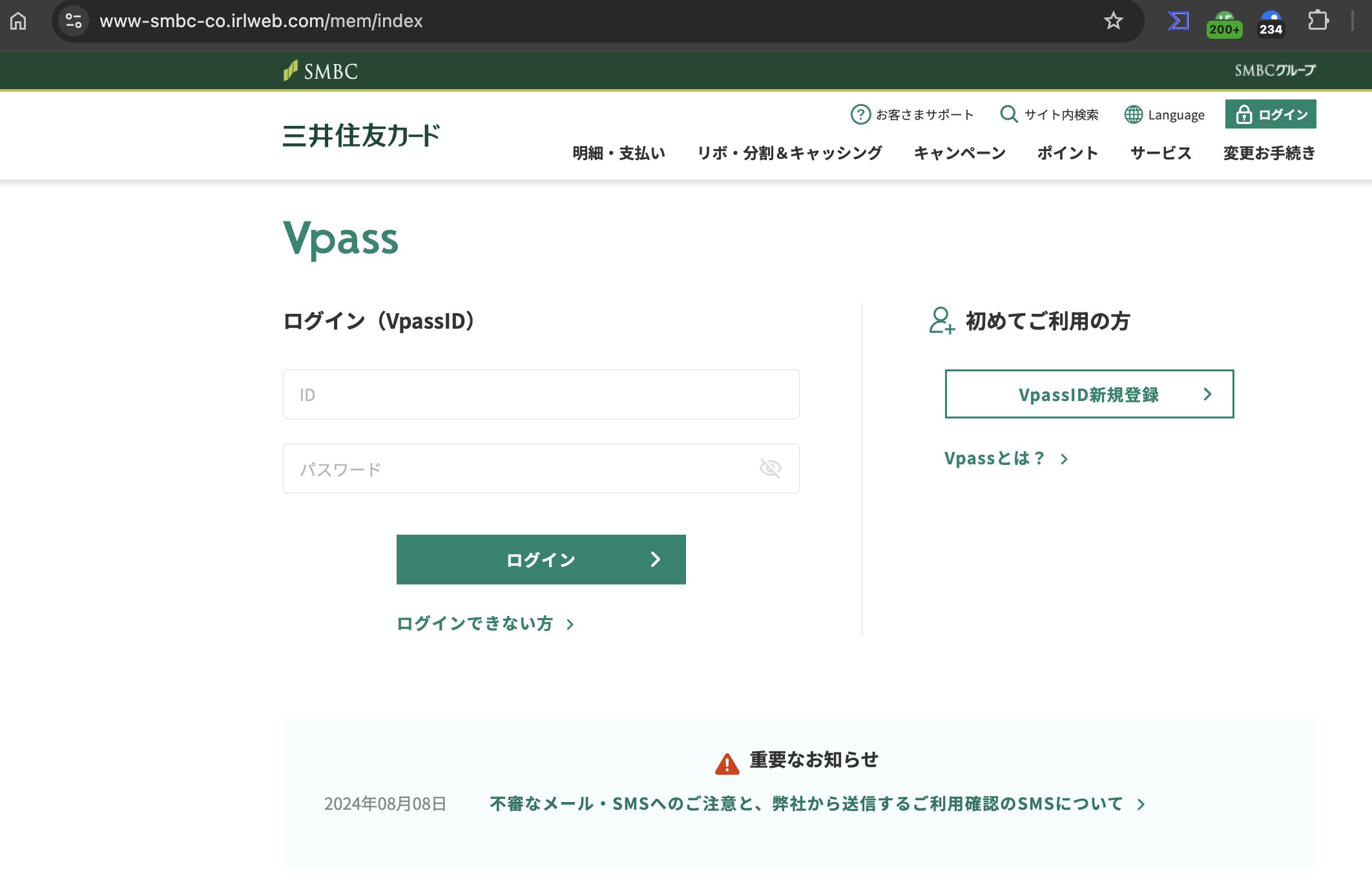Viewport: 1372px width, 886px height.
Task: Open the extensions puzzle piece menu
Action: 1318,21
